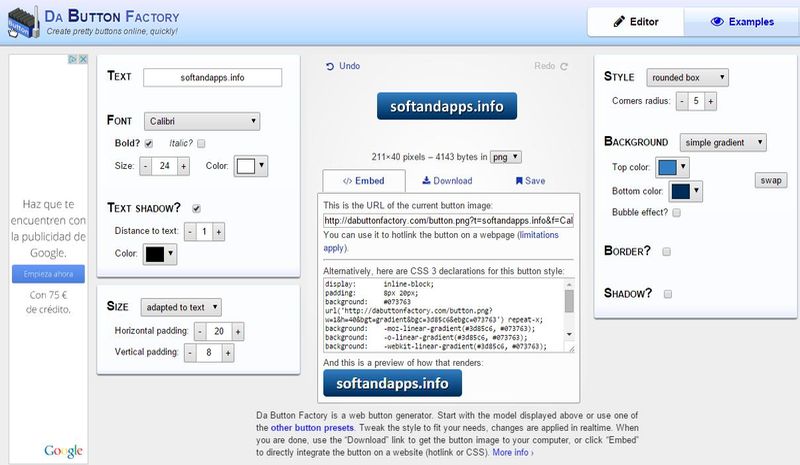Click the CSS box scrollbar up arrow
Screen dimensions: 800x465
(569, 284)
